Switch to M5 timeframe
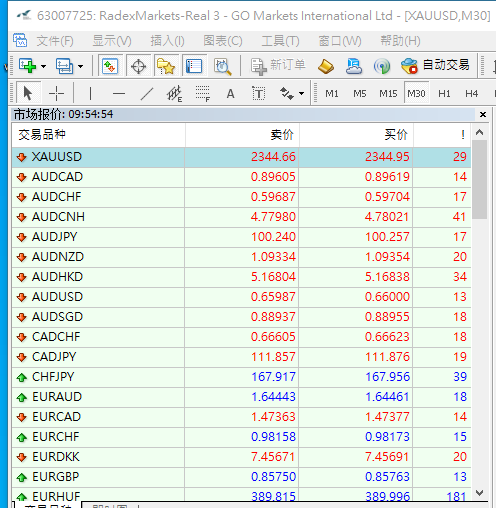 point(360,94)
